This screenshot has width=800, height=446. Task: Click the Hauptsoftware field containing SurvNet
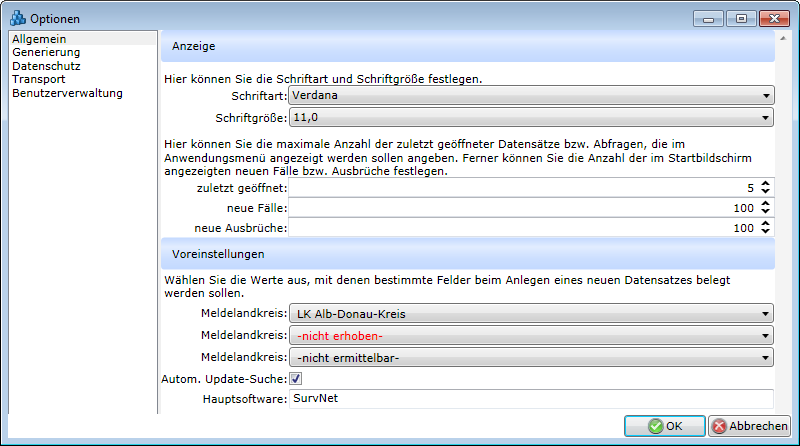click(530, 400)
